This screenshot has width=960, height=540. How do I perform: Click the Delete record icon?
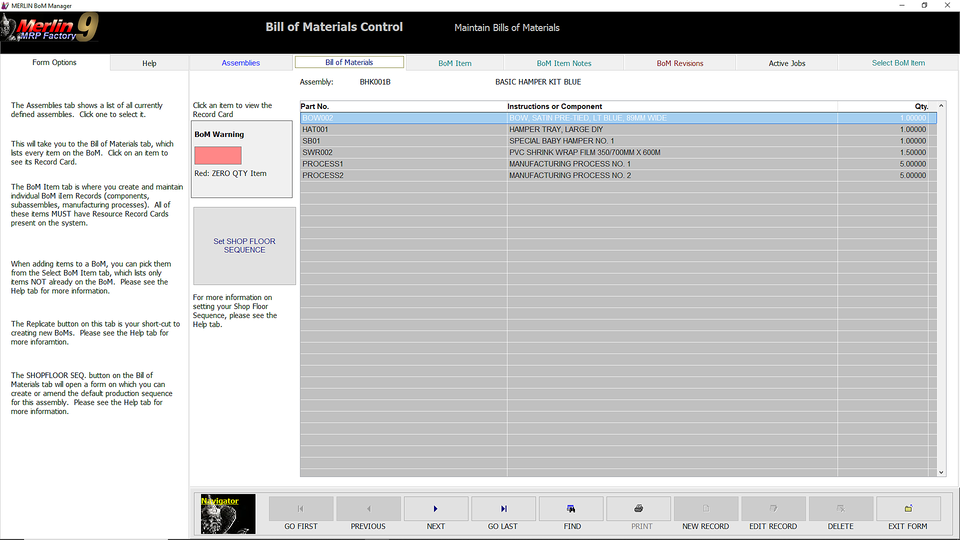[x=840, y=509]
